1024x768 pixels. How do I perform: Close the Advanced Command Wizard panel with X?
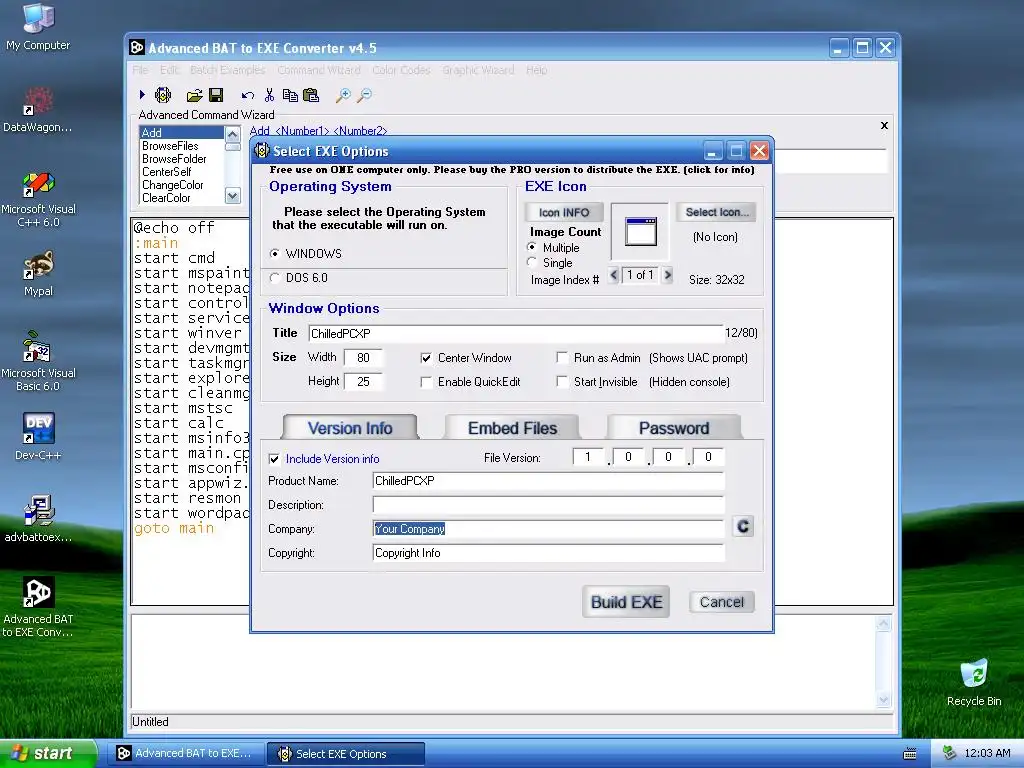(x=884, y=125)
